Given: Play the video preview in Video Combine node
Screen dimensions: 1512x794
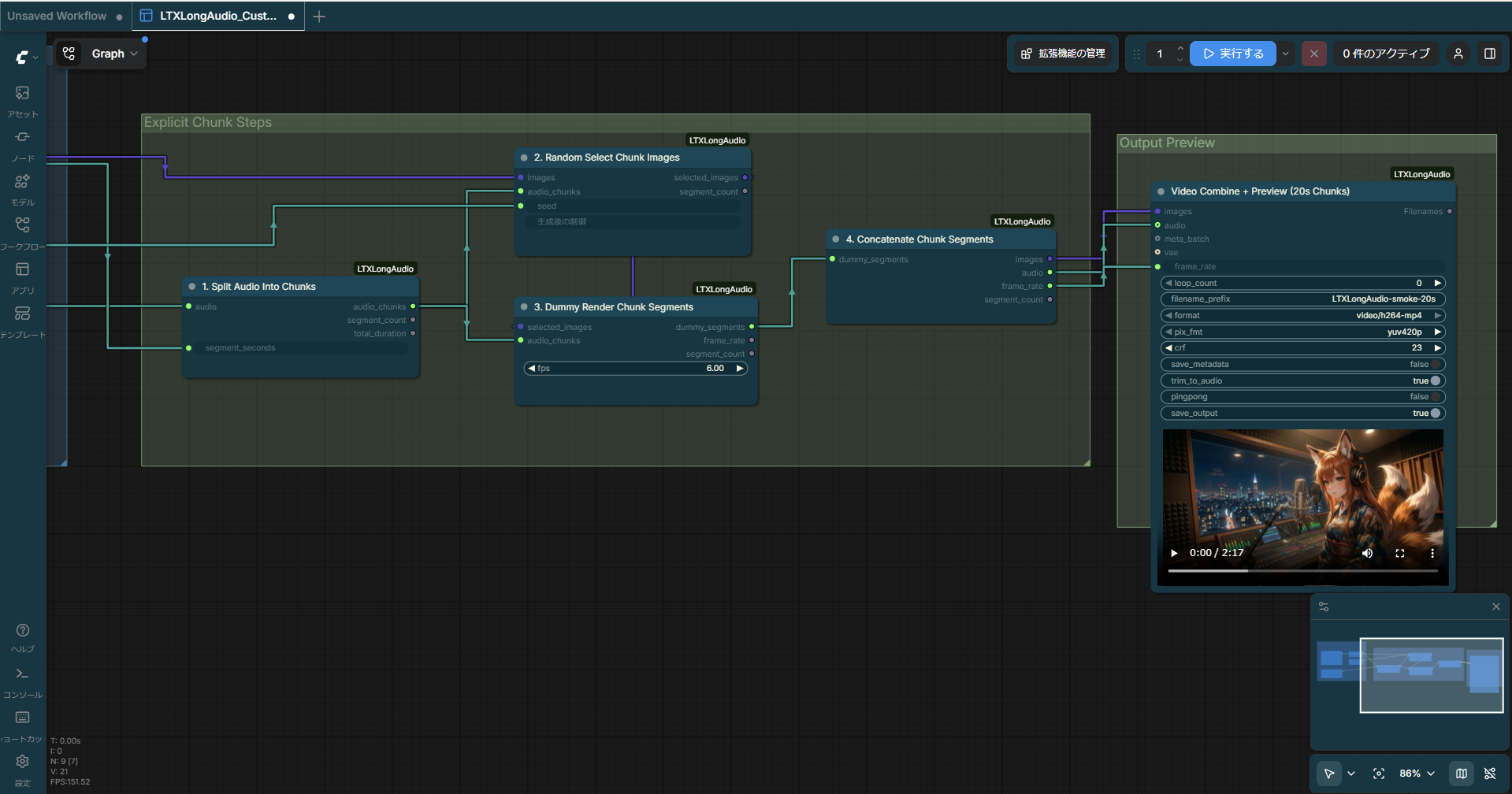Looking at the screenshot, I should (x=1173, y=552).
